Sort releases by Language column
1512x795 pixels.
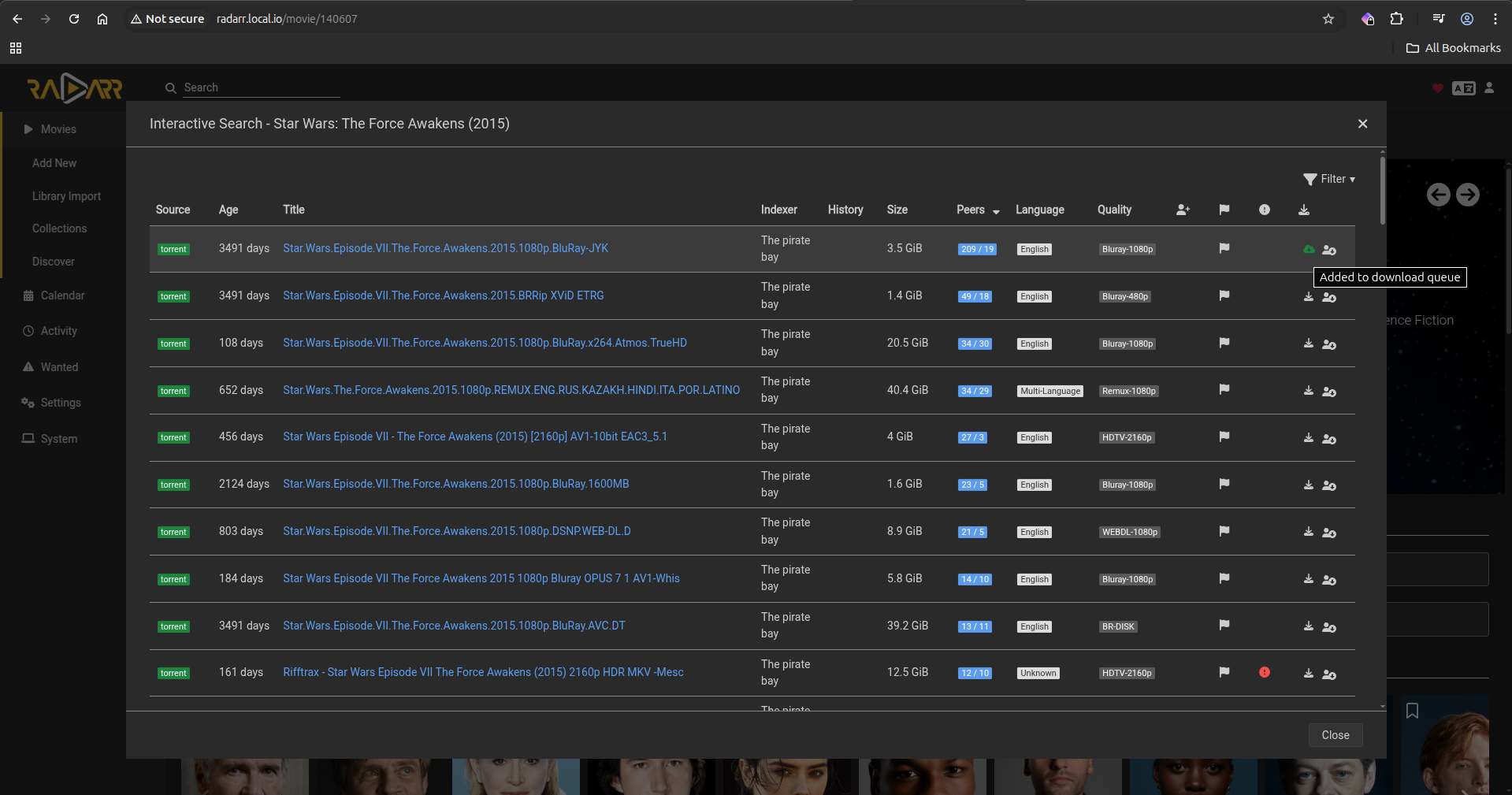point(1040,210)
